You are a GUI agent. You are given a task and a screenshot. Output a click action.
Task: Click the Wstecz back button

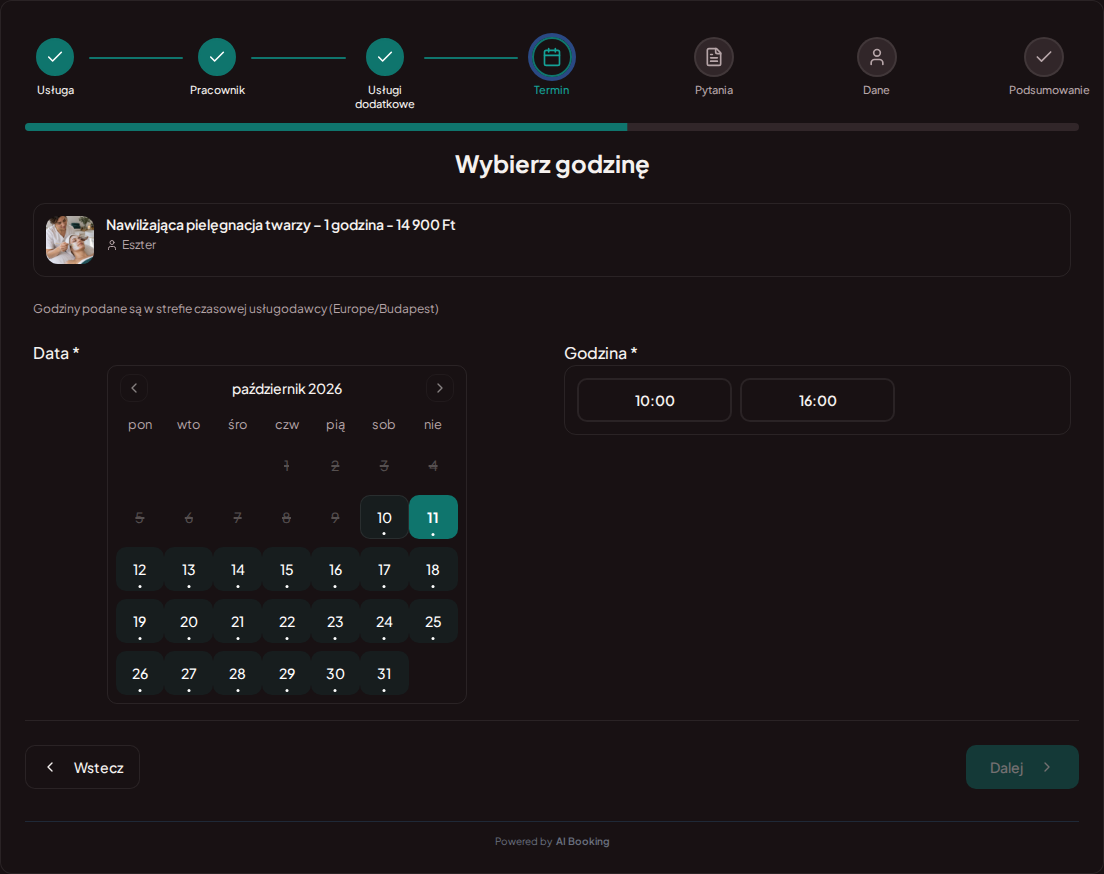(x=82, y=767)
